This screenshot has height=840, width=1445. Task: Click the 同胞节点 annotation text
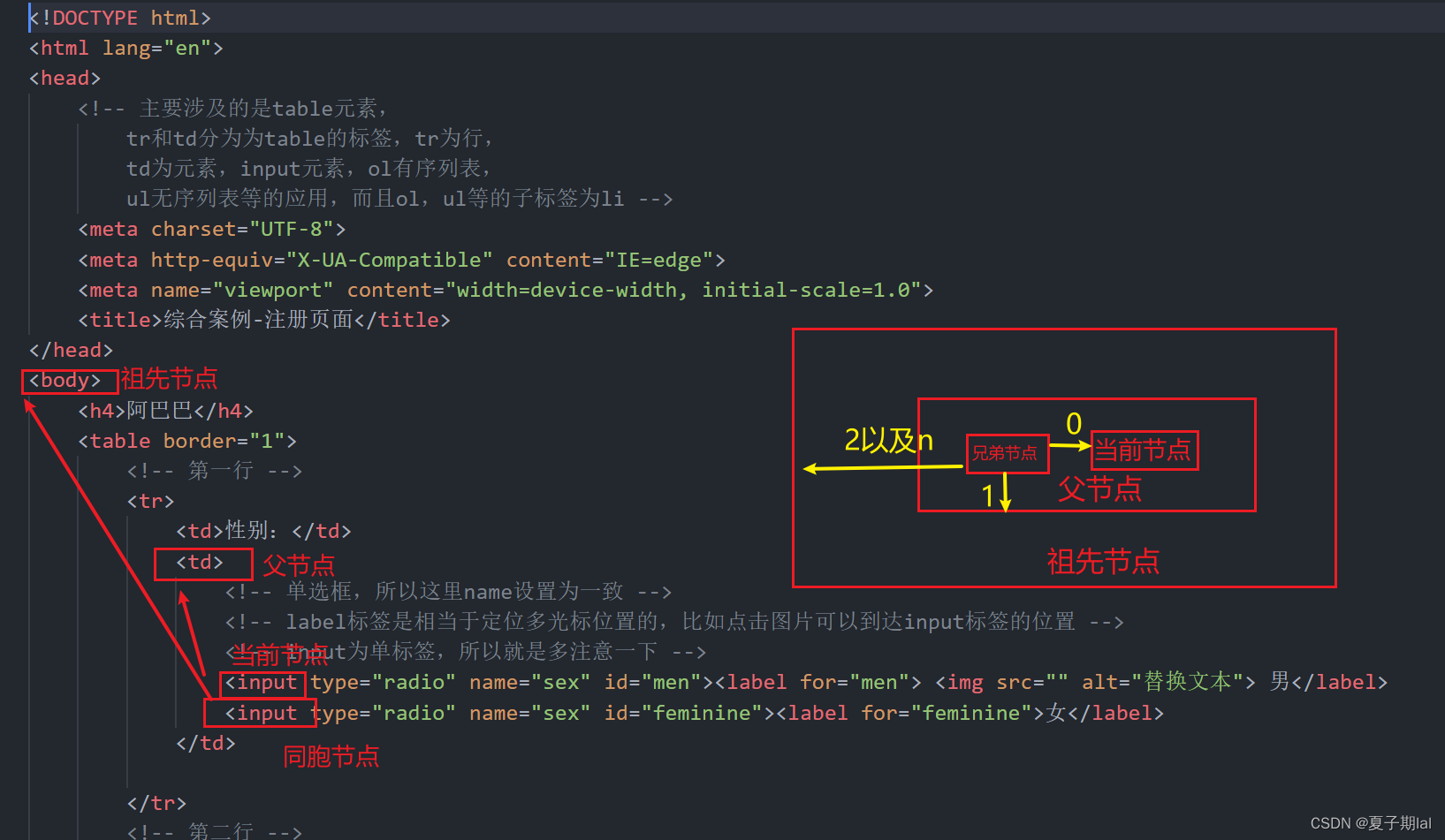(x=331, y=756)
